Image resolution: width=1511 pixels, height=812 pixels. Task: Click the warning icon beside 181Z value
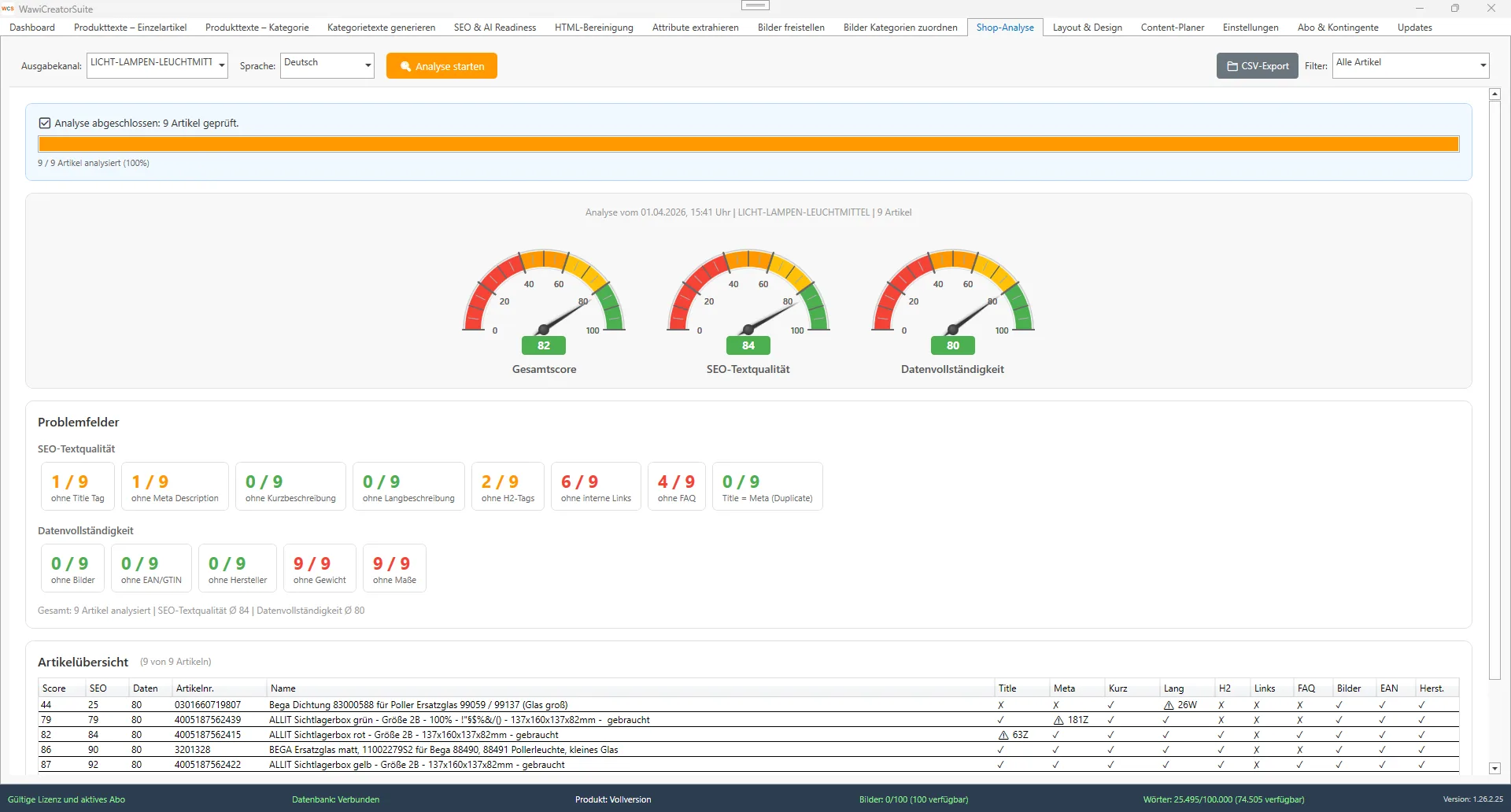coord(1057,720)
